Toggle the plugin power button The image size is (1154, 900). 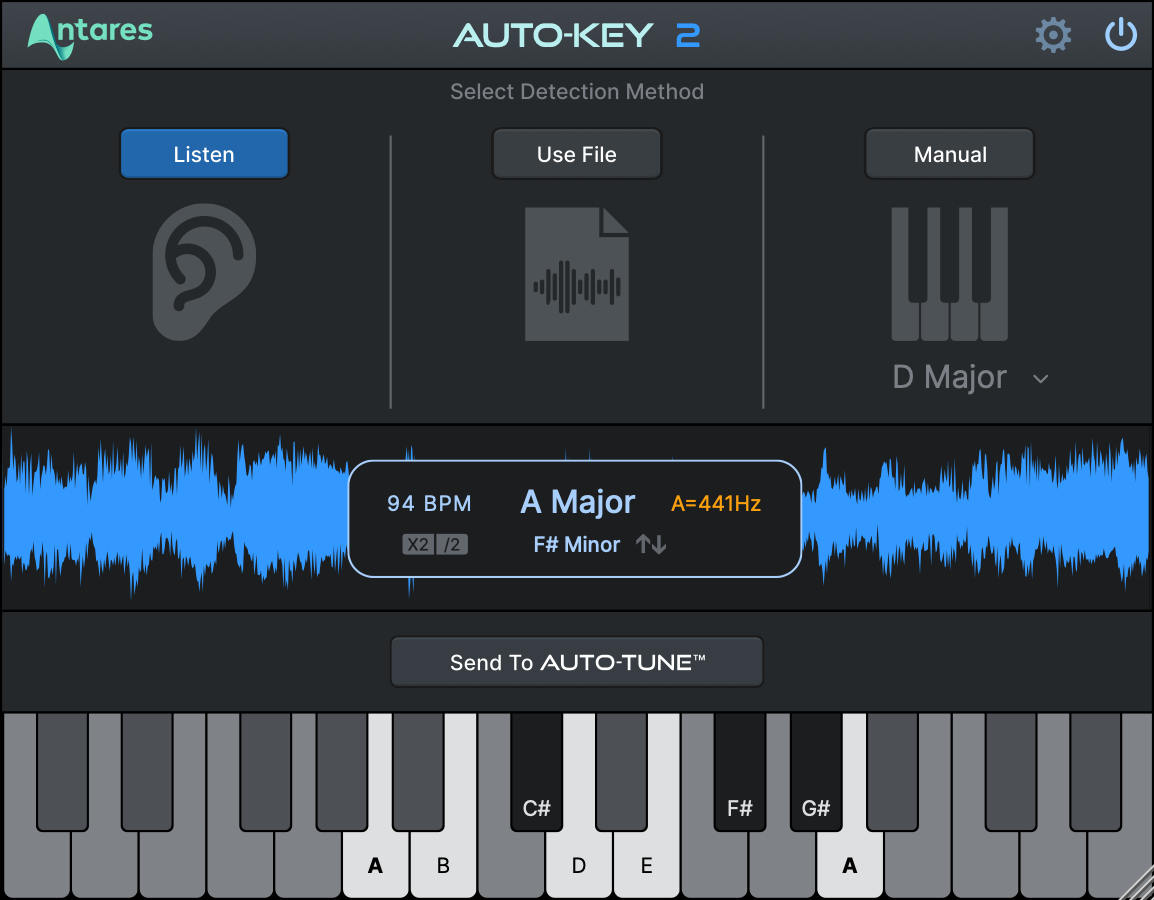tap(1121, 34)
